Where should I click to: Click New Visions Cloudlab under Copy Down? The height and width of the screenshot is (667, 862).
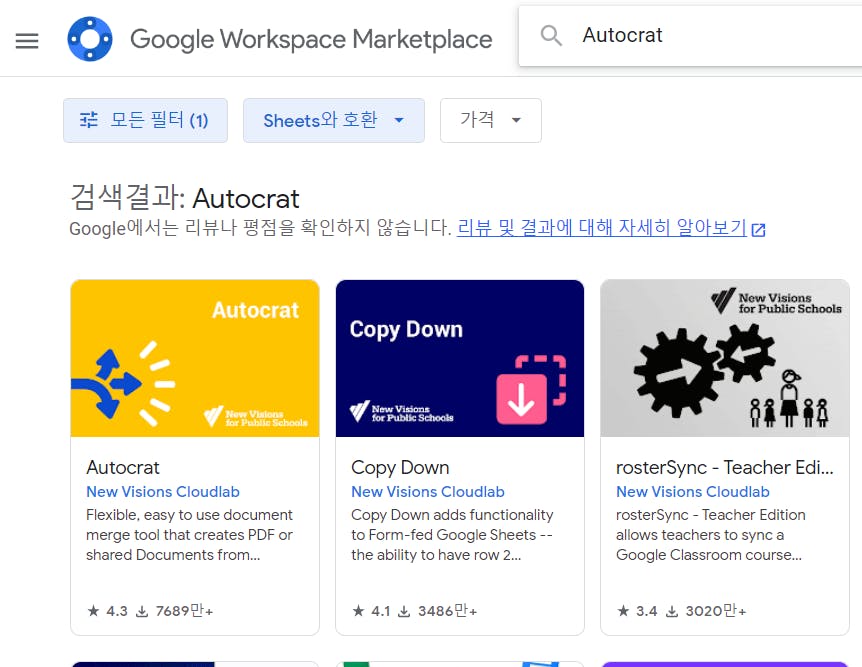428,492
